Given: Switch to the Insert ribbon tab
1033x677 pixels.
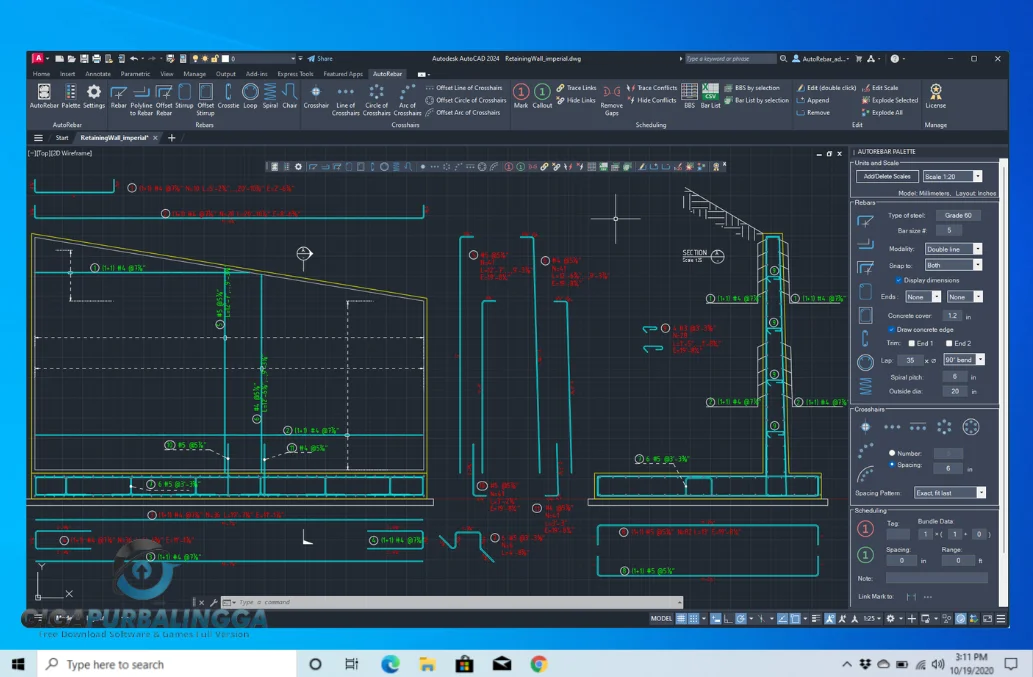Looking at the screenshot, I should pyautogui.click(x=67, y=74).
